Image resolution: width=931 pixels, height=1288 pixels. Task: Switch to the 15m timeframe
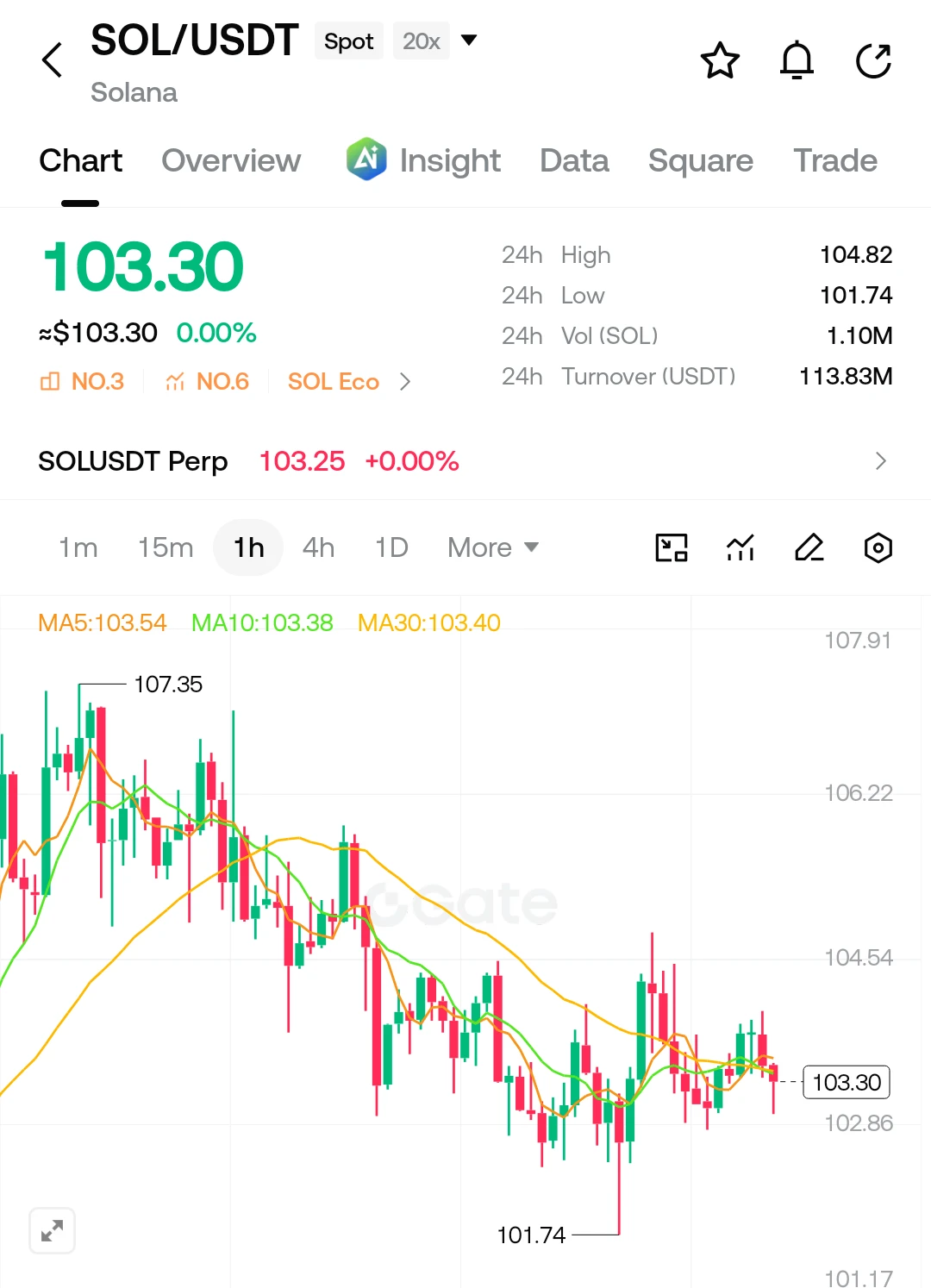point(166,547)
